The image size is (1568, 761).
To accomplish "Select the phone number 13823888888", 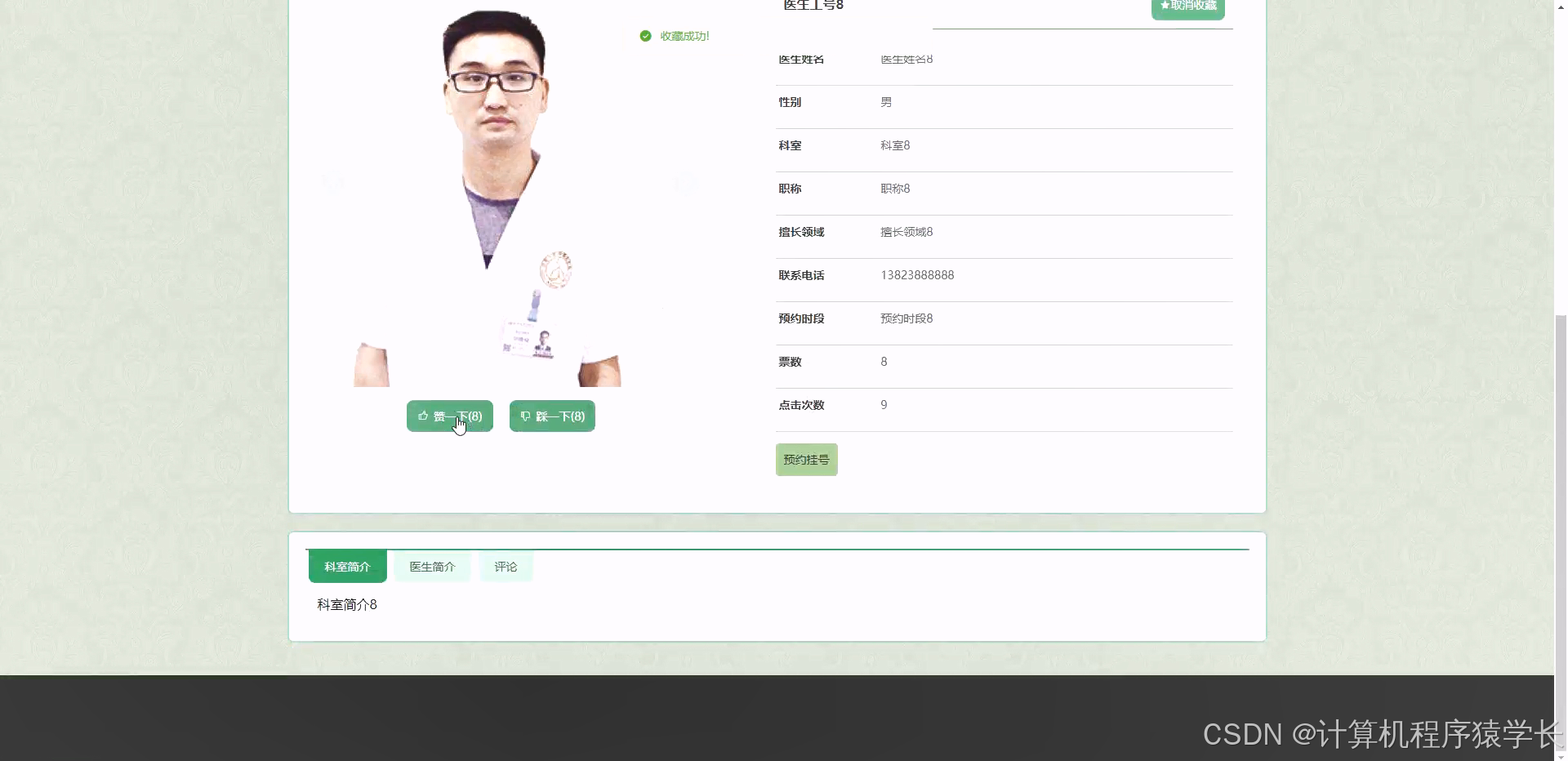I will (916, 275).
